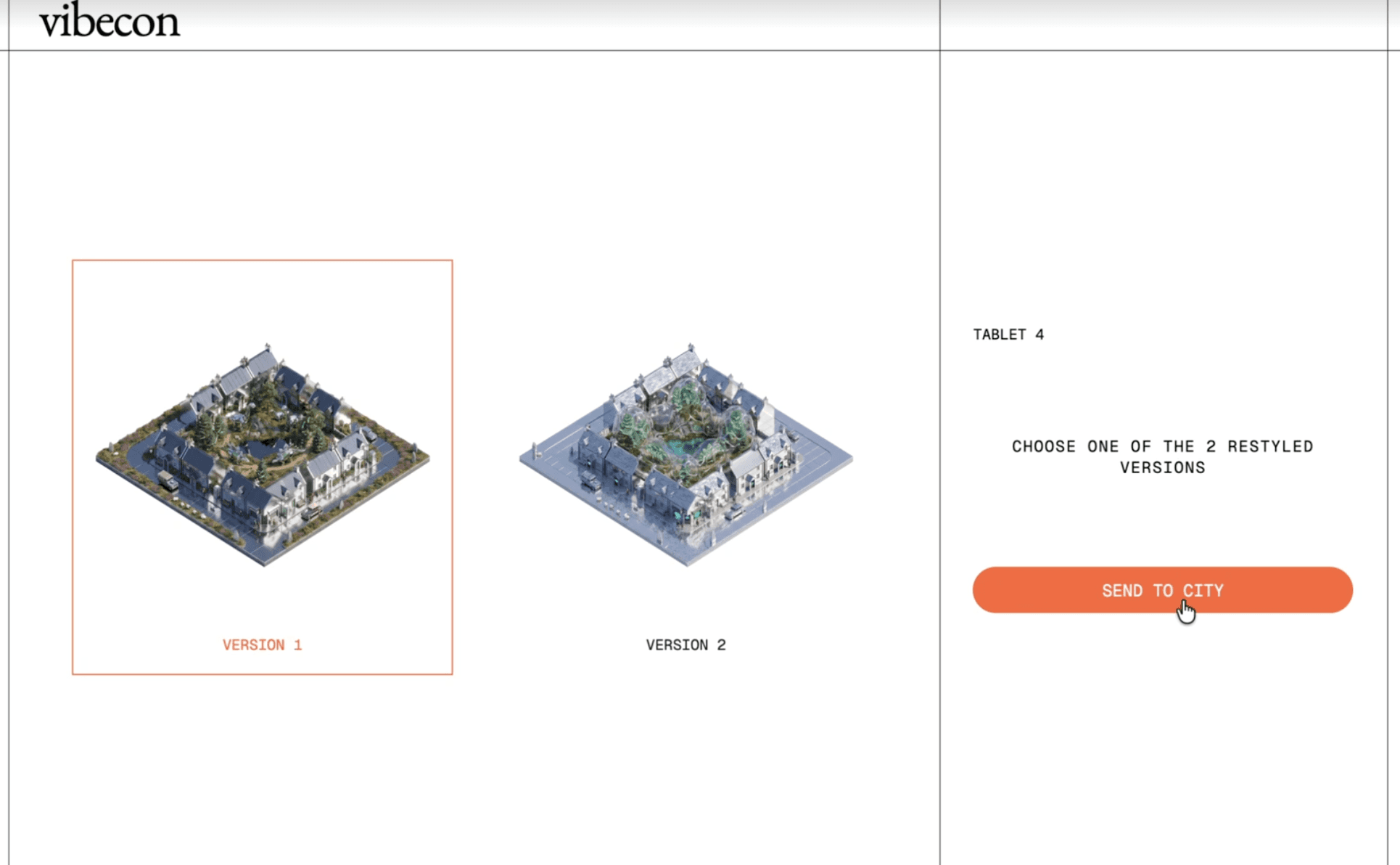This screenshot has height=865, width=1400.
Task: Click the Send to City button
Action: [1162, 590]
